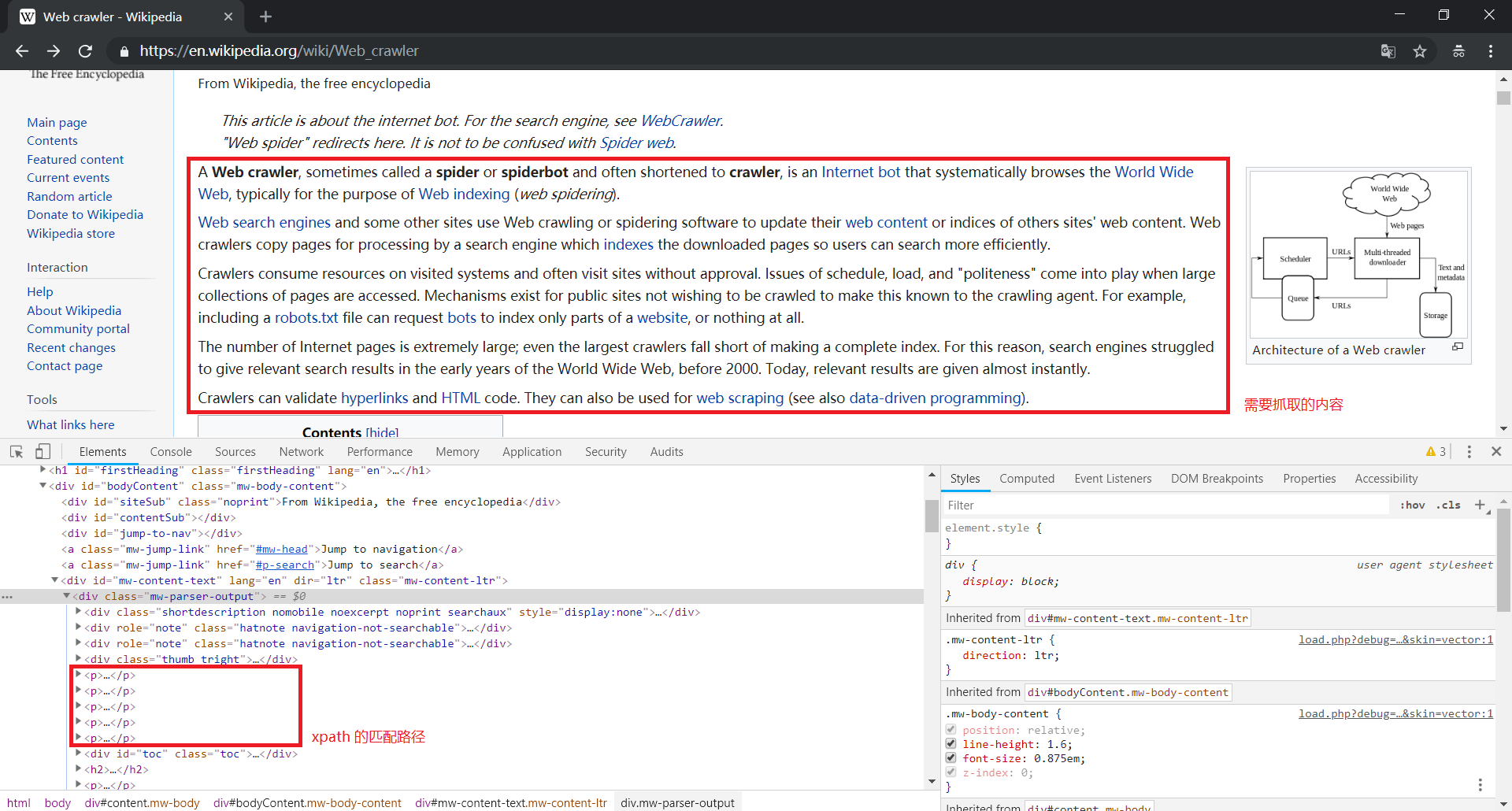Focus the address bar URL

coord(280,51)
